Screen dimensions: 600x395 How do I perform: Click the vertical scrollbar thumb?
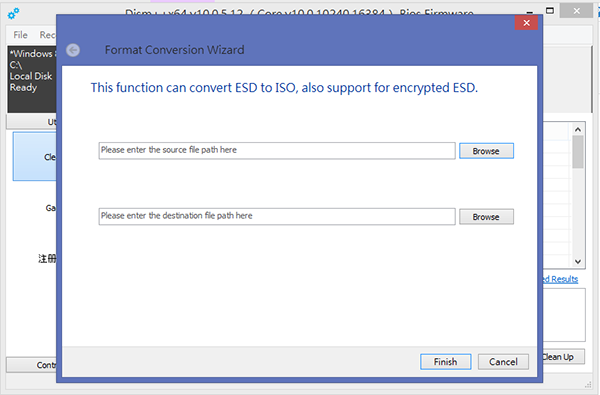coord(578,152)
